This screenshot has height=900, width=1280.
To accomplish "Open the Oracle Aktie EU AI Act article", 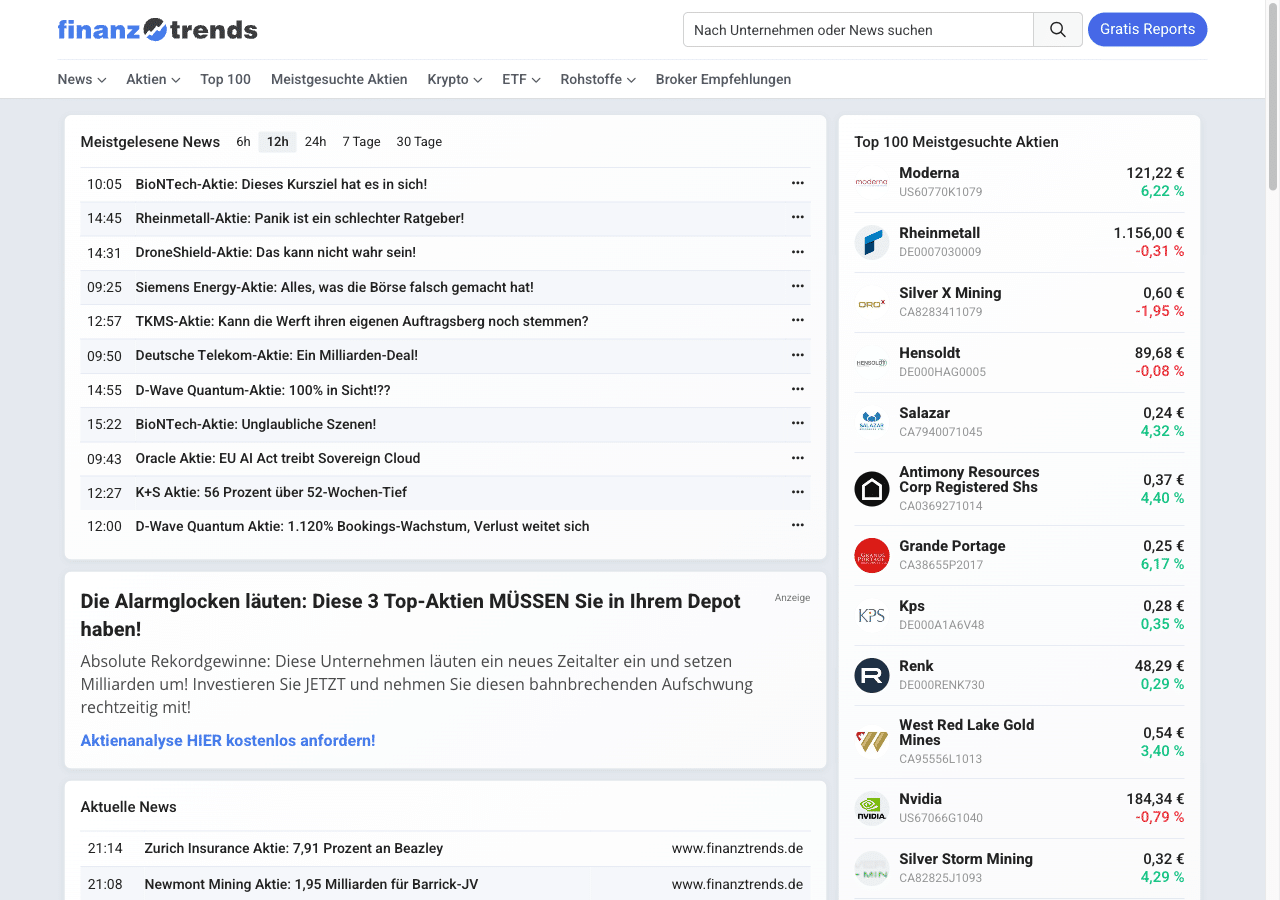I will coord(278,458).
